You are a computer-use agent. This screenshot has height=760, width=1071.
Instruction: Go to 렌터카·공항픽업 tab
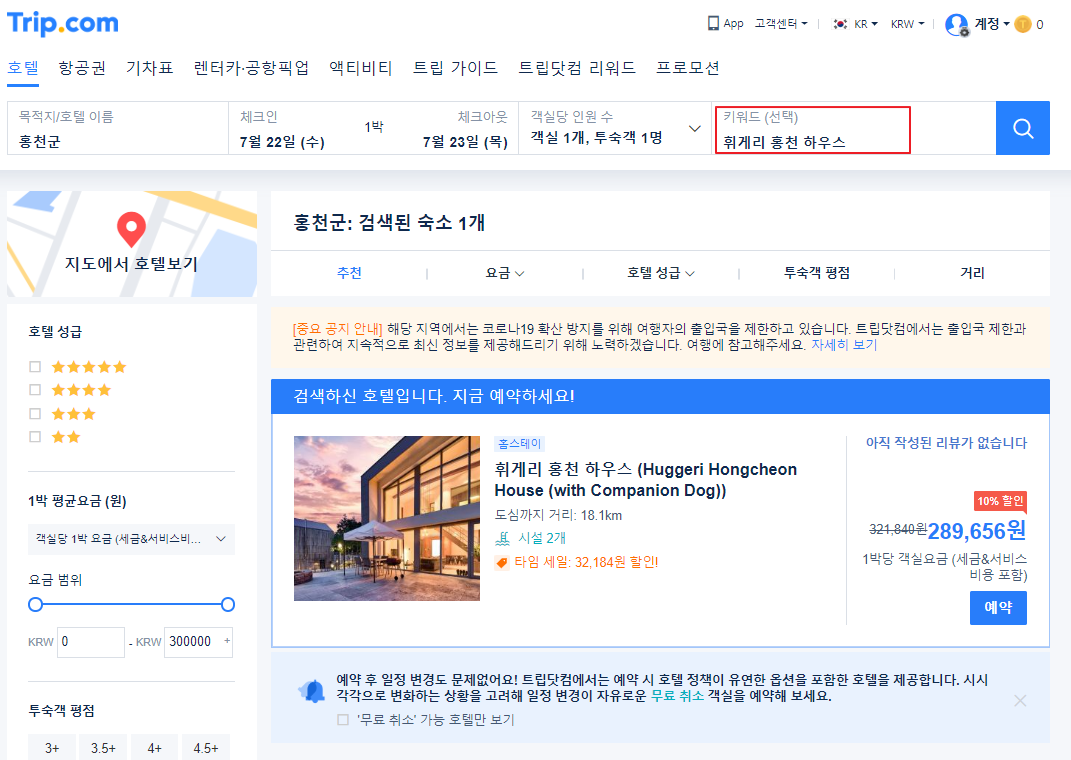tap(251, 68)
